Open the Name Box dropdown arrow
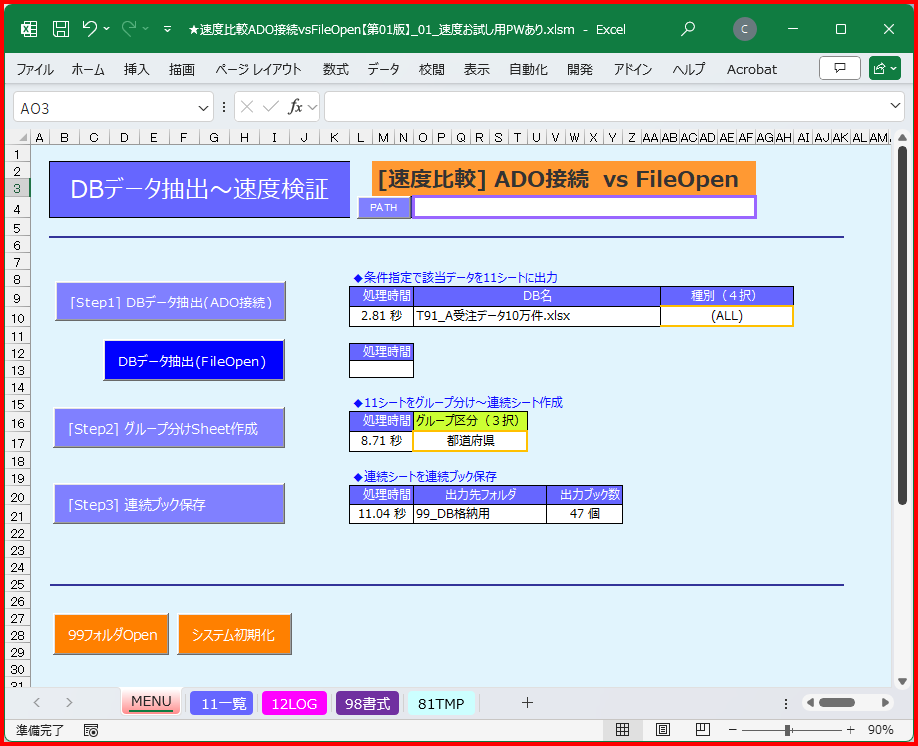Image resolution: width=918 pixels, height=746 pixels. point(203,107)
